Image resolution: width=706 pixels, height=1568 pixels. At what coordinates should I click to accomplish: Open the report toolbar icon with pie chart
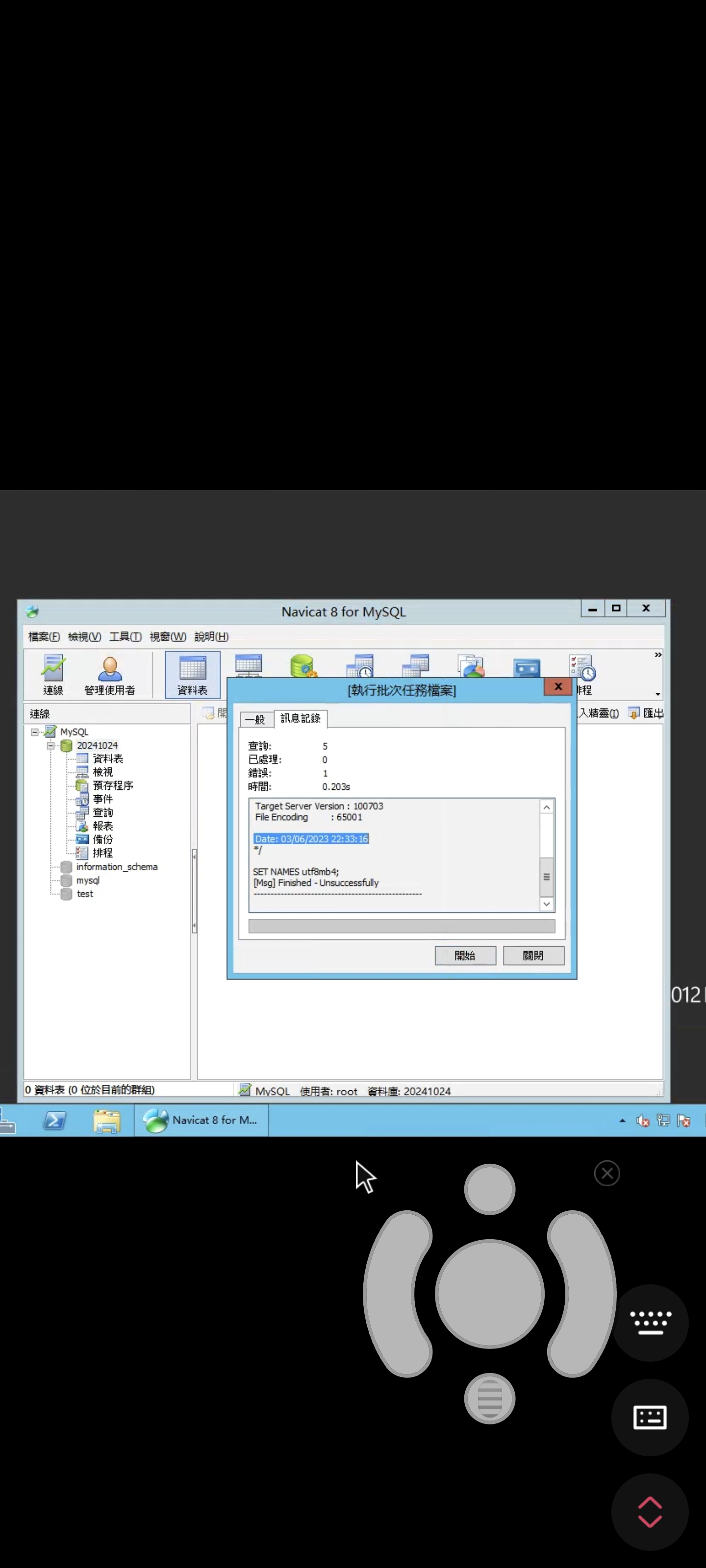471,666
